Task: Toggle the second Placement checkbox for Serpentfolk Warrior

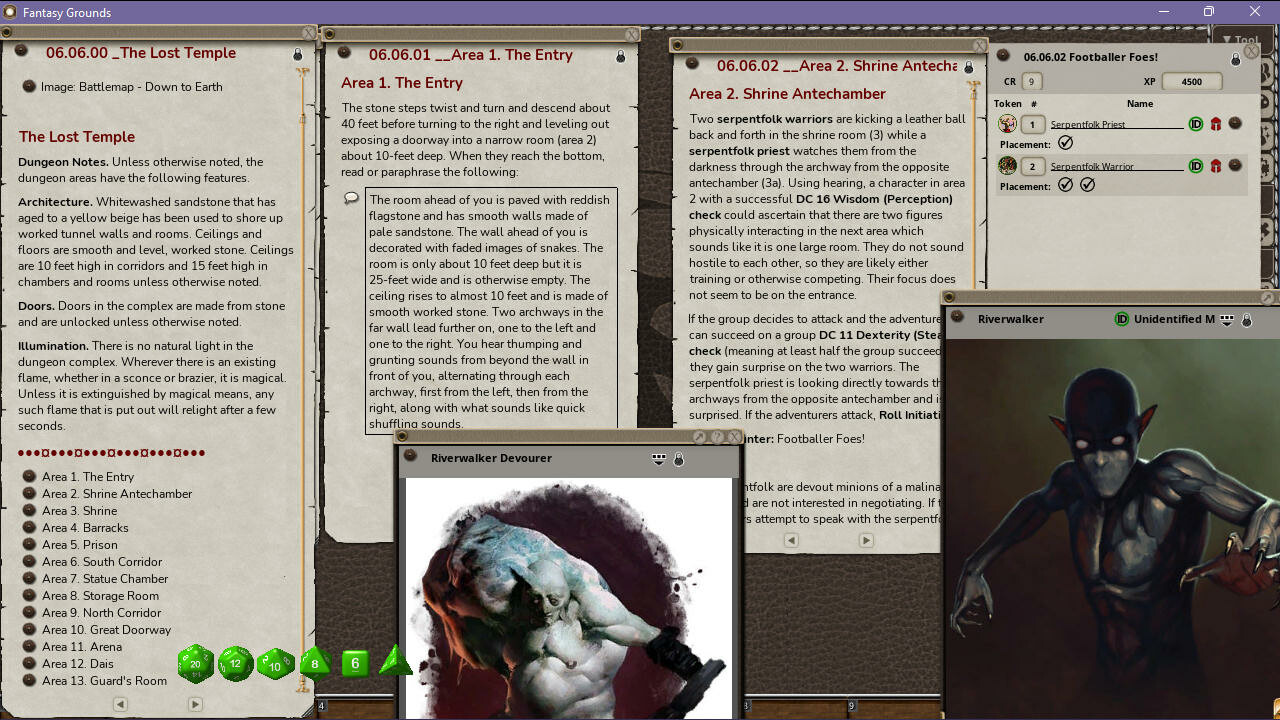Action: 1087,185
